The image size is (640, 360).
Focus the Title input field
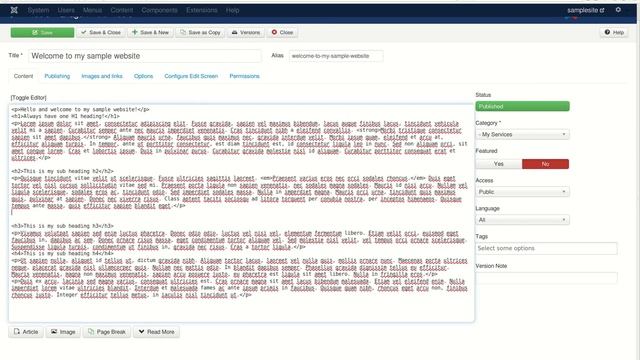(x=145, y=56)
